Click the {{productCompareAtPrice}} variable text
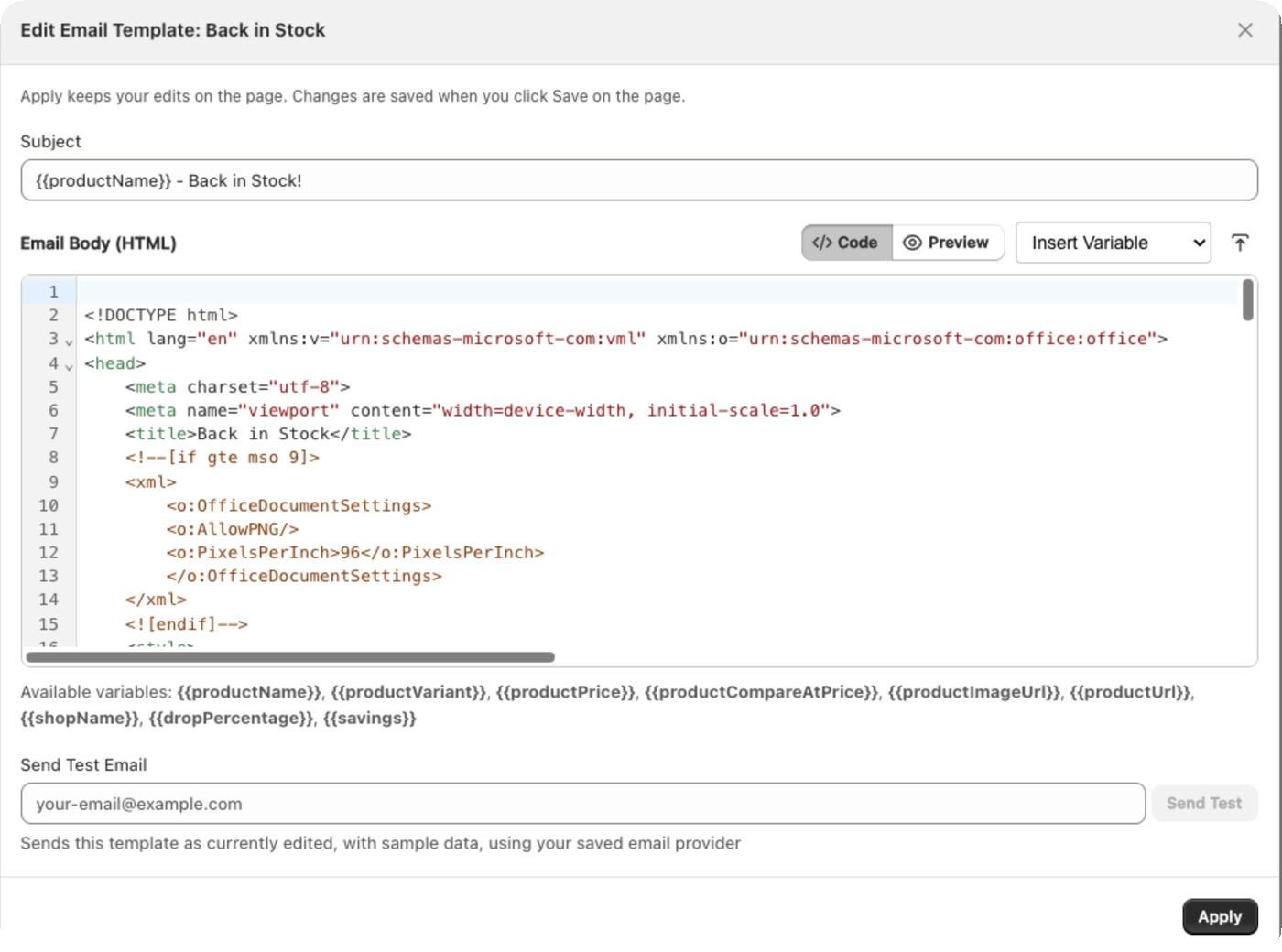The image size is (1282, 952). (x=761, y=692)
